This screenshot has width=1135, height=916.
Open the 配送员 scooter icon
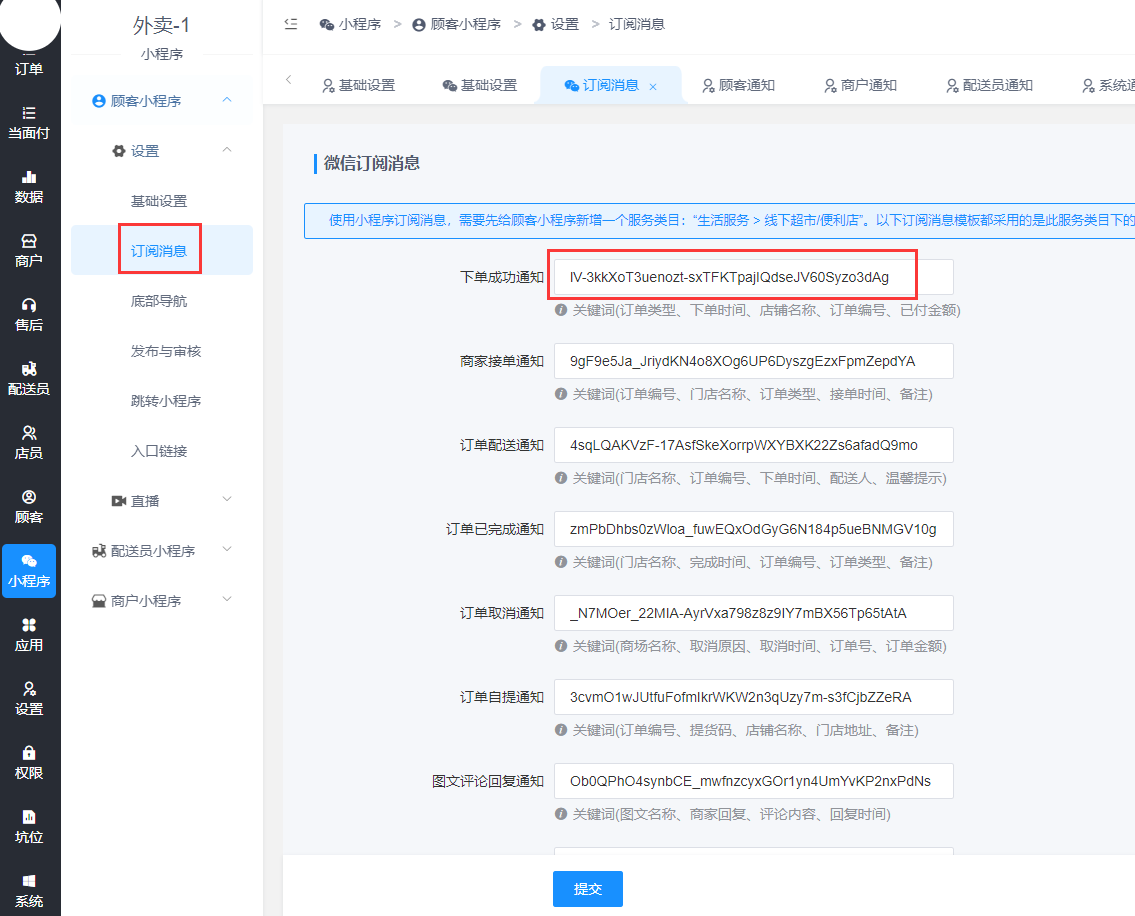click(29, 379)
